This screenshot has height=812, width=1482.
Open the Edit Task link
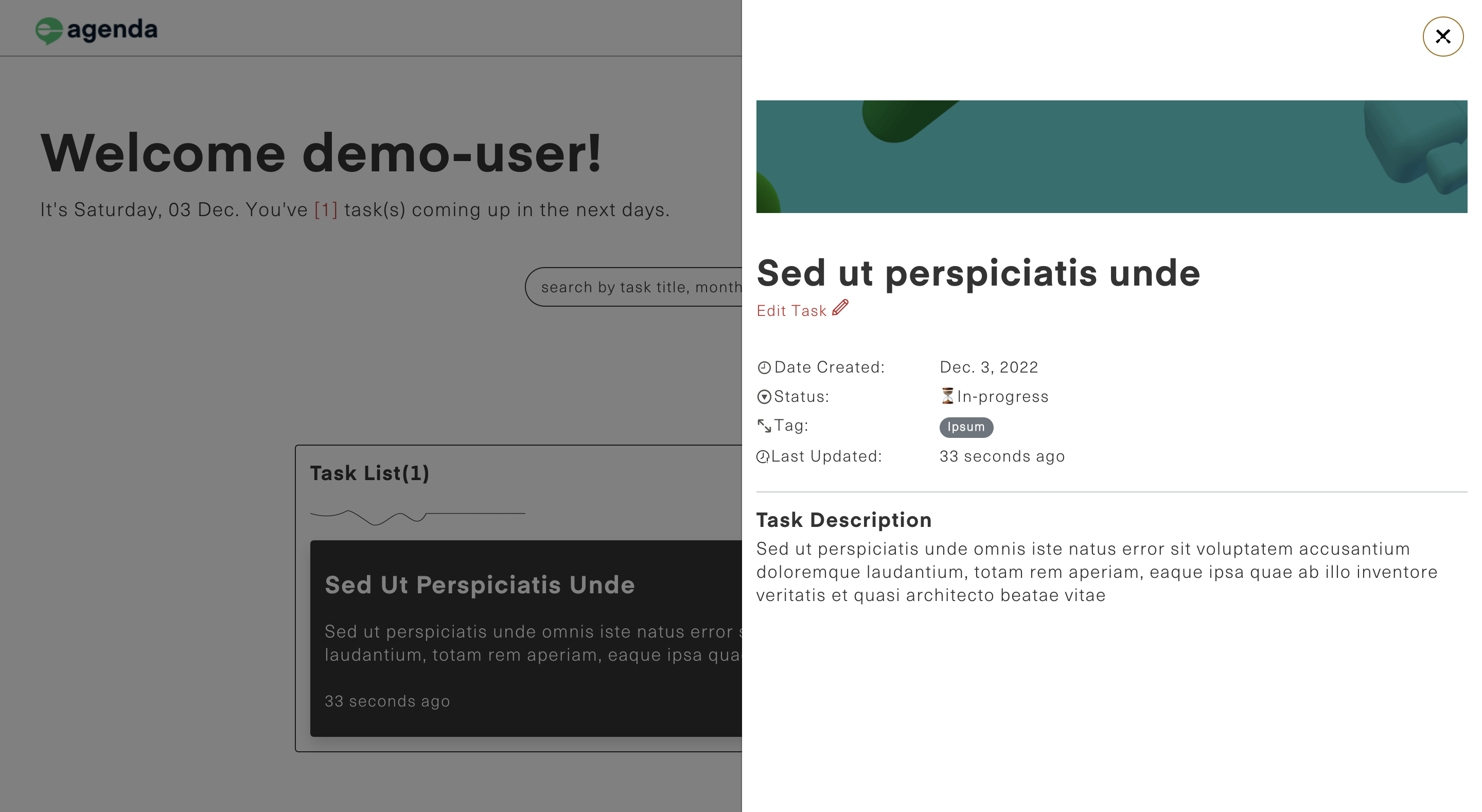791,311
